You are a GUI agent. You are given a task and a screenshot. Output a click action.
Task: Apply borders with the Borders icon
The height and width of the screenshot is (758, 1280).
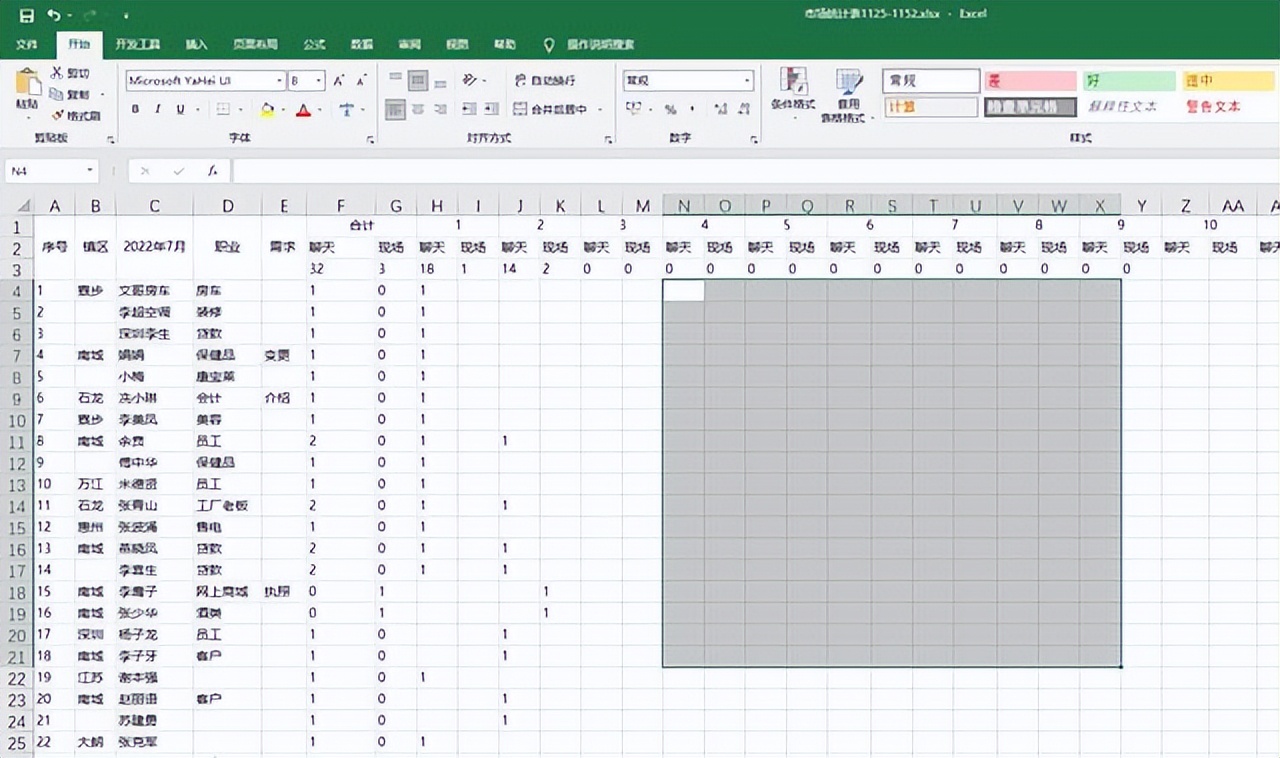223,109
